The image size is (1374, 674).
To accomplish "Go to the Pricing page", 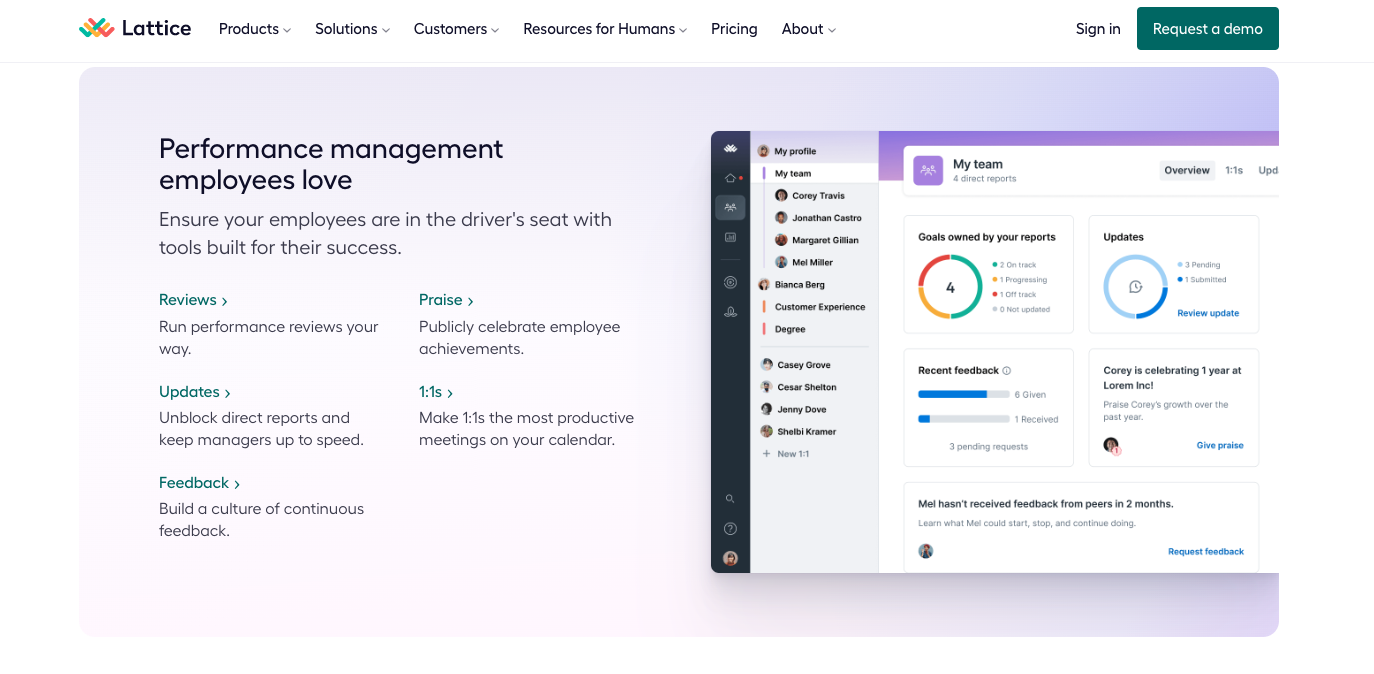I will click(734, 29).
